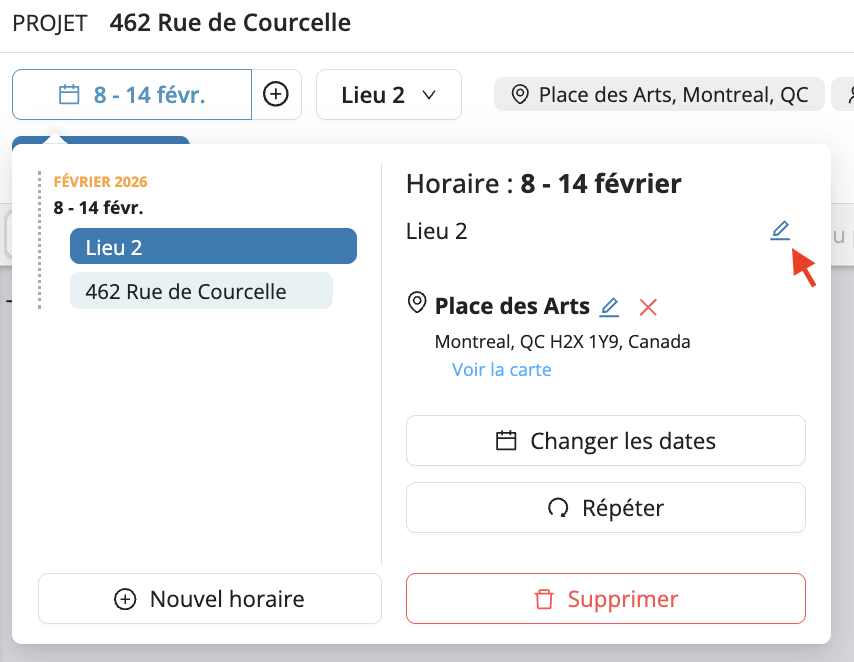Click calendar icon in 8 - 14 févr. button
Viewport: 854px width, 662px height.
click(69, 95)
